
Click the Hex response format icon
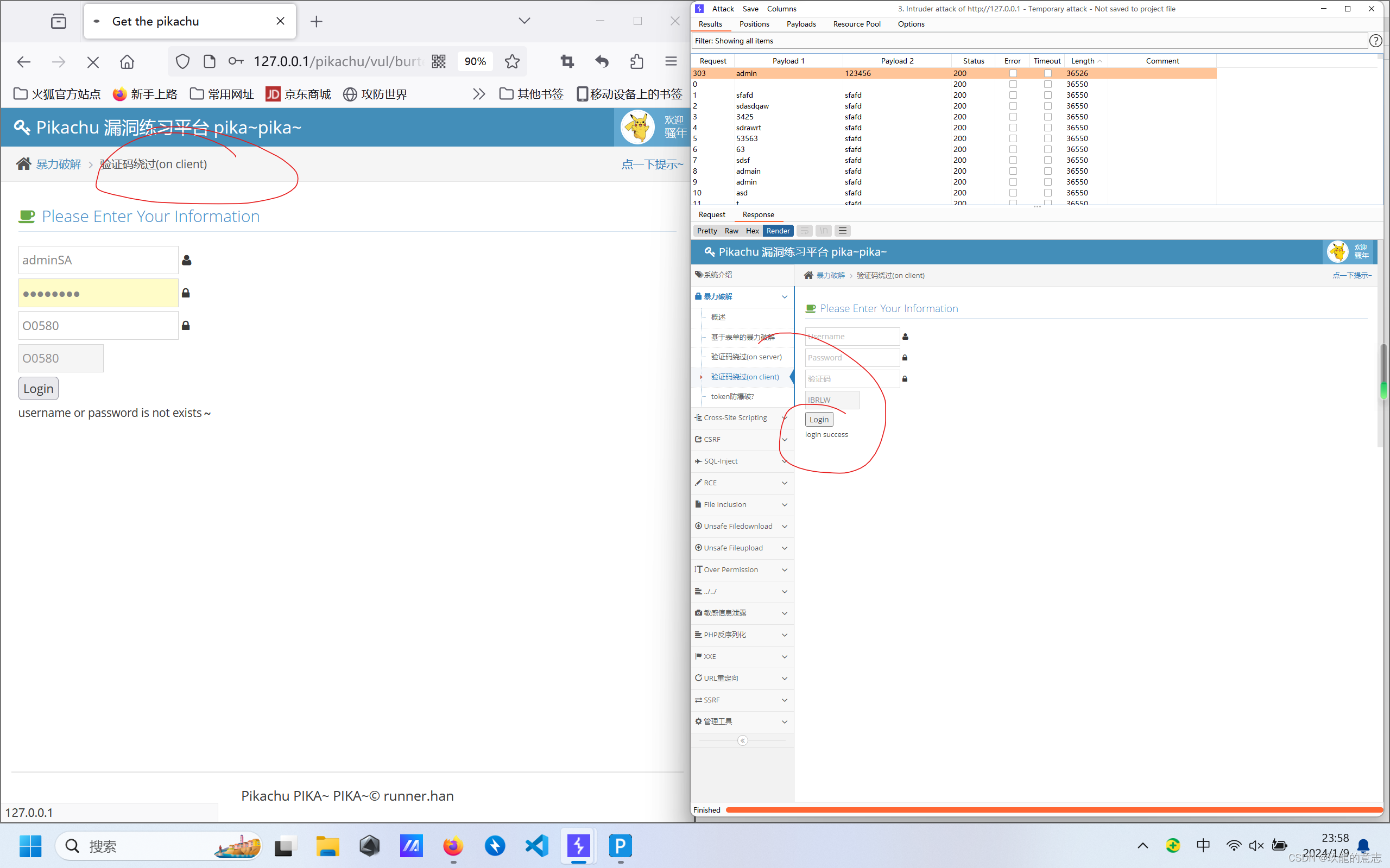pos(752,231)
